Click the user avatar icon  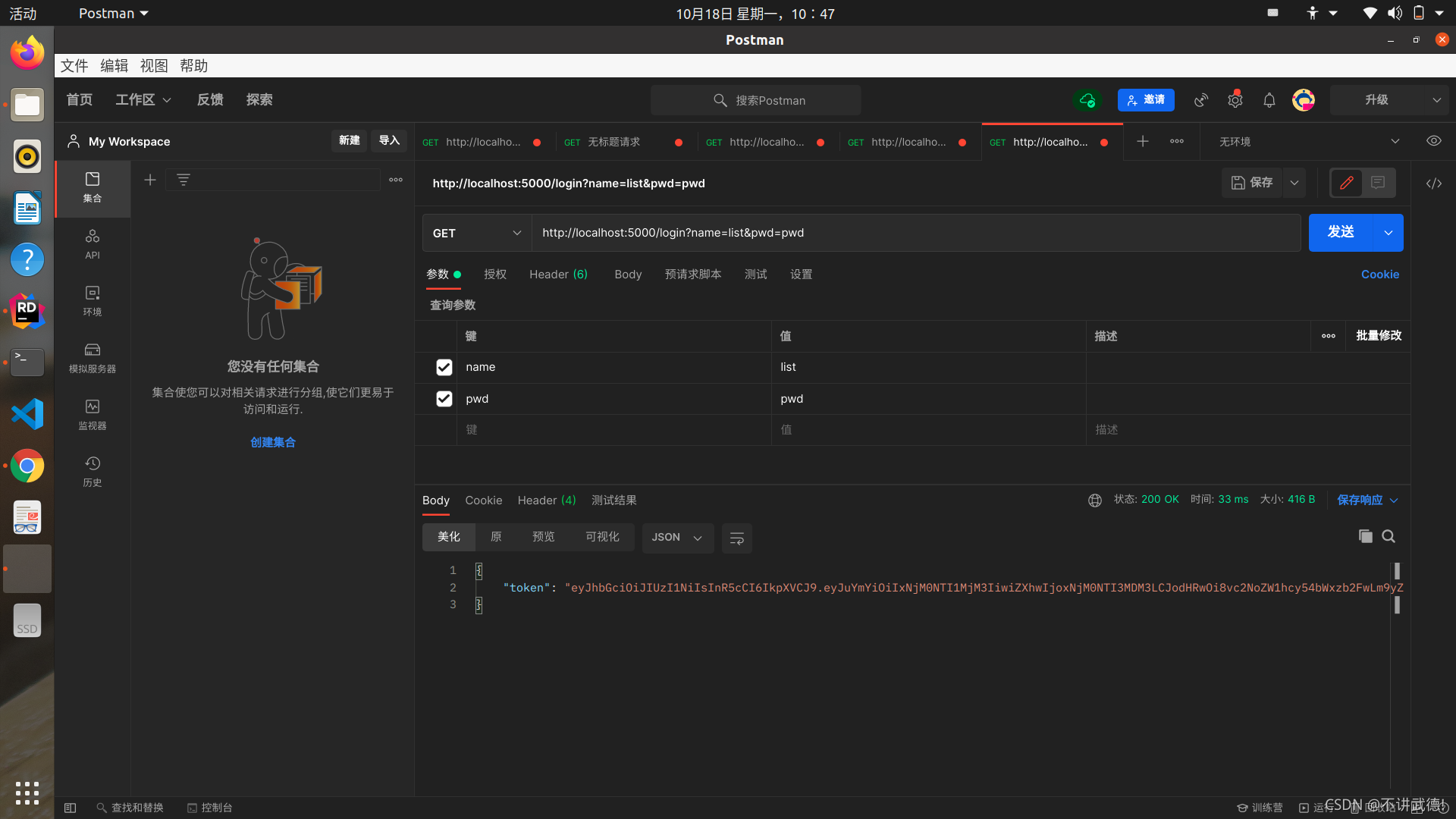[x=1304, y=100]
